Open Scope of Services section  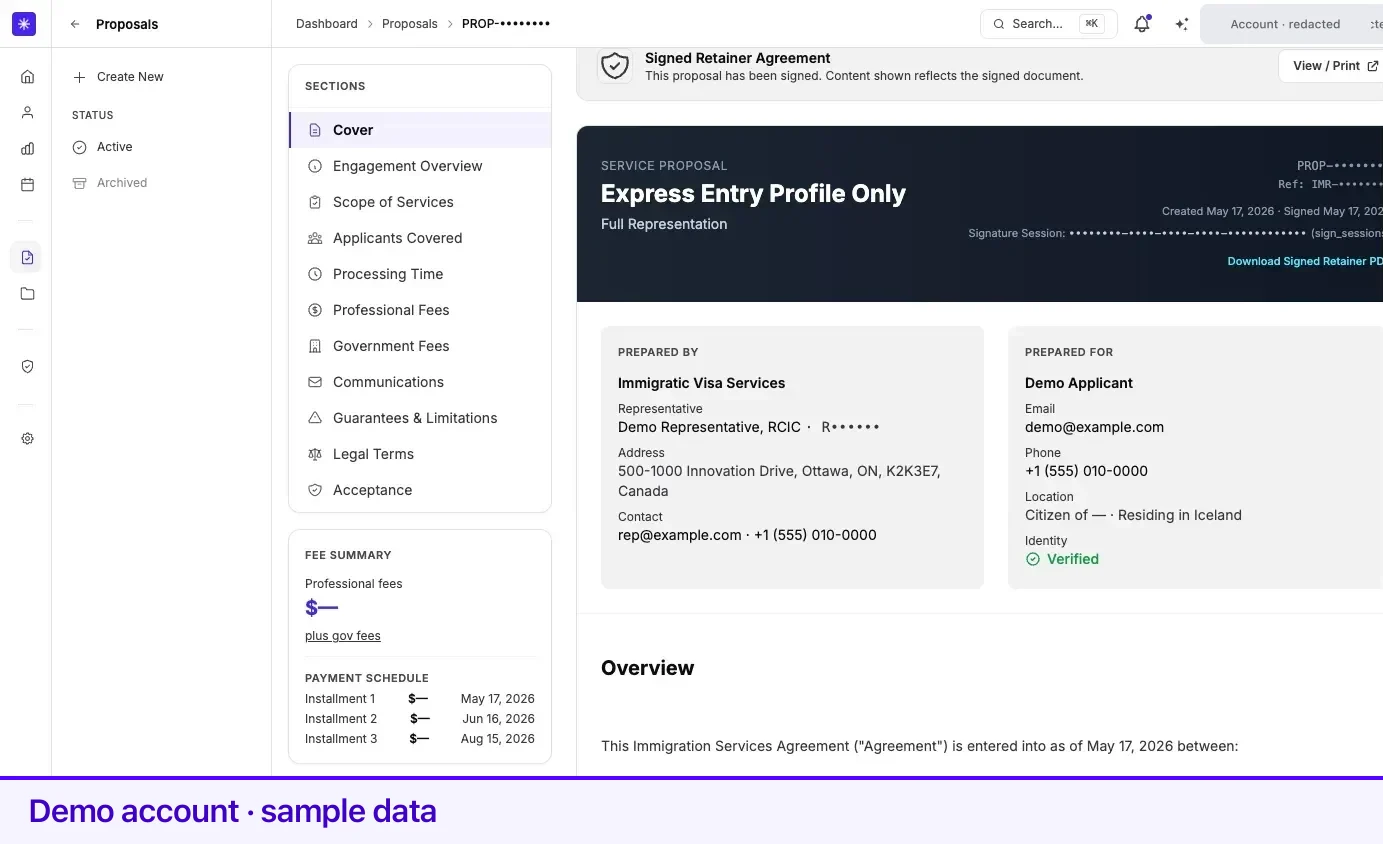[420, 202]
